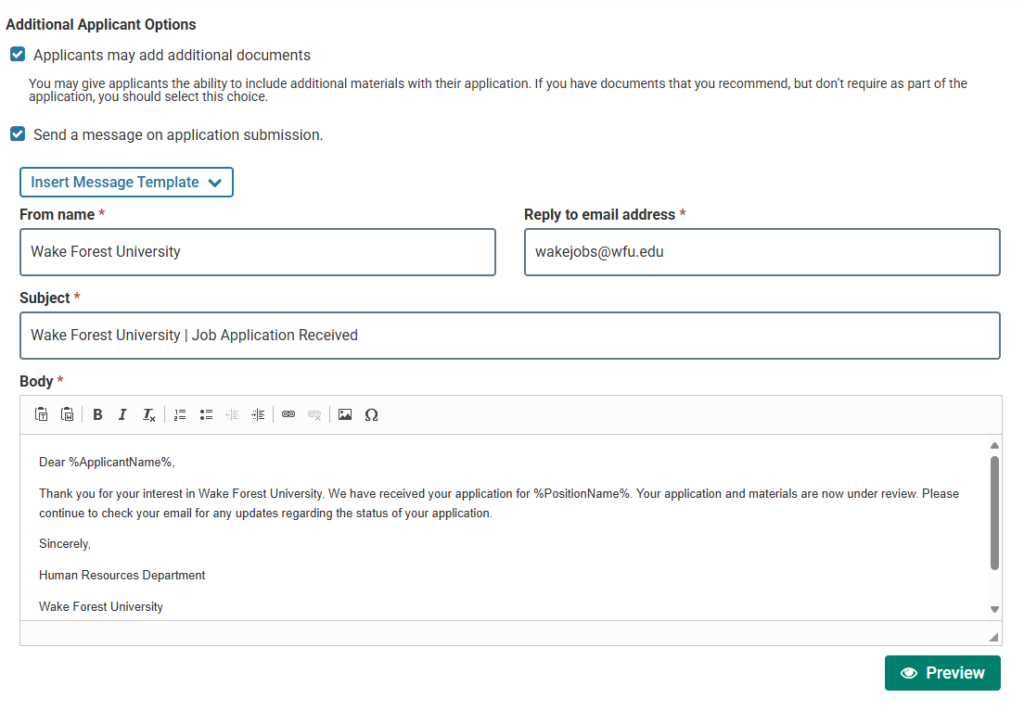Click the Paste from Word icon

point(67,415)
